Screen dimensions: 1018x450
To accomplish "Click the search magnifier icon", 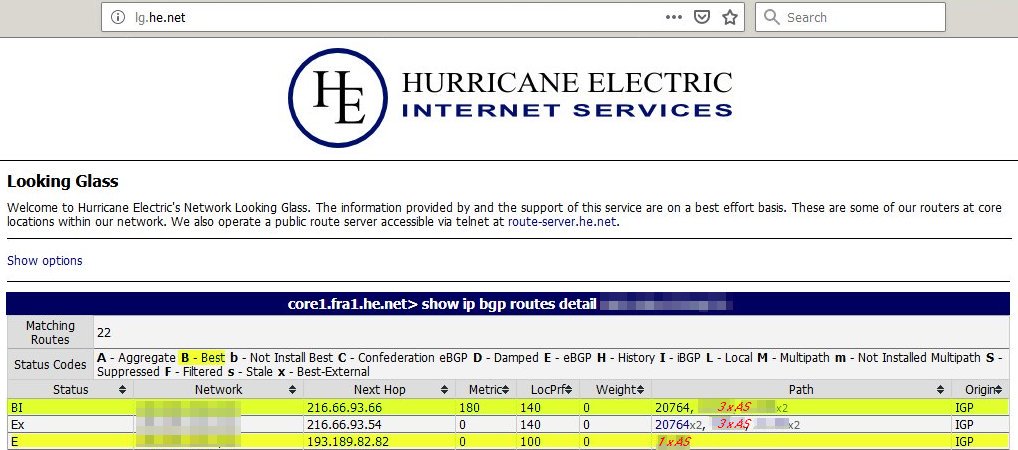I will tap(771, 18).
